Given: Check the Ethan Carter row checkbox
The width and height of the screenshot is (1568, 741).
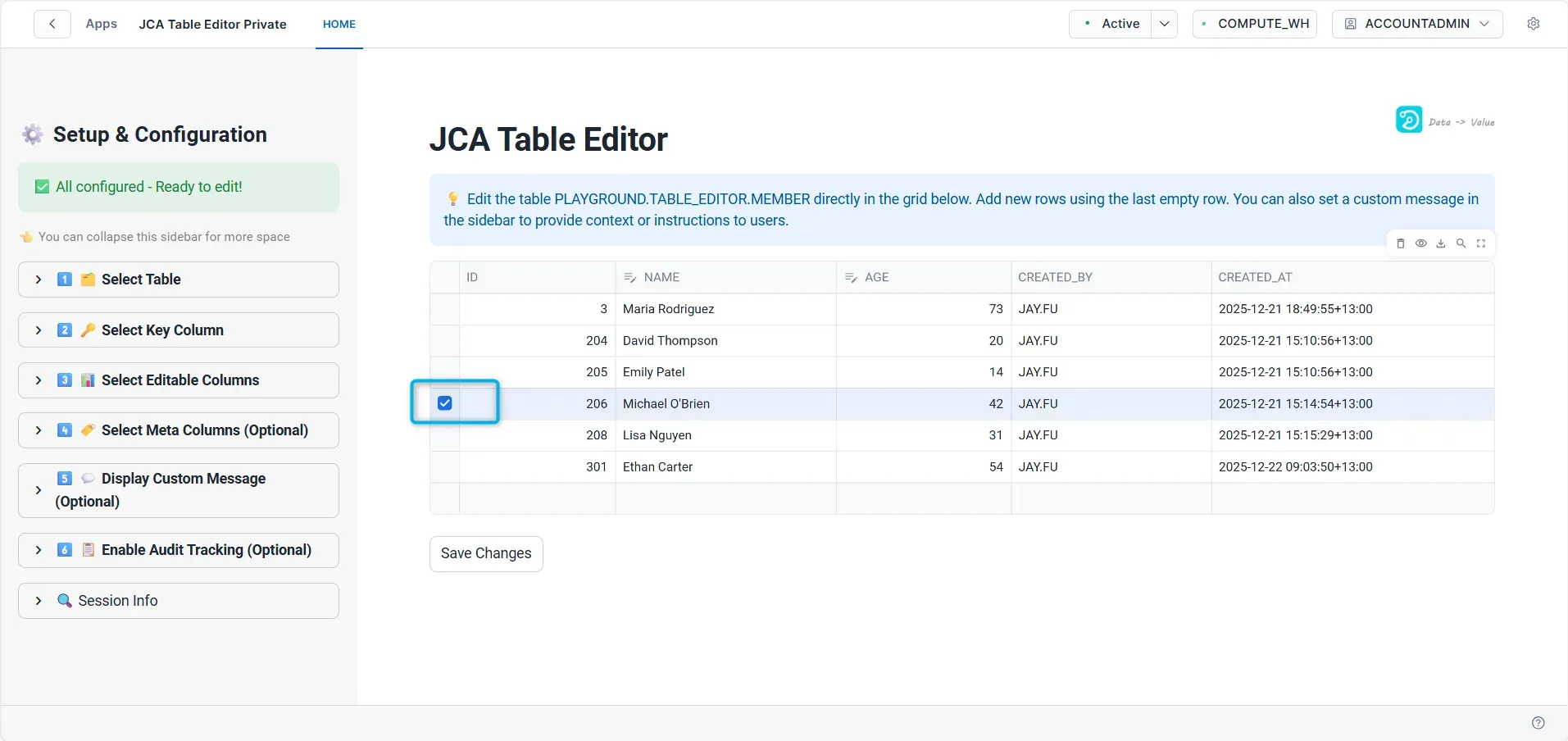Looking at the screenshot, I should [x=444, y=466].
